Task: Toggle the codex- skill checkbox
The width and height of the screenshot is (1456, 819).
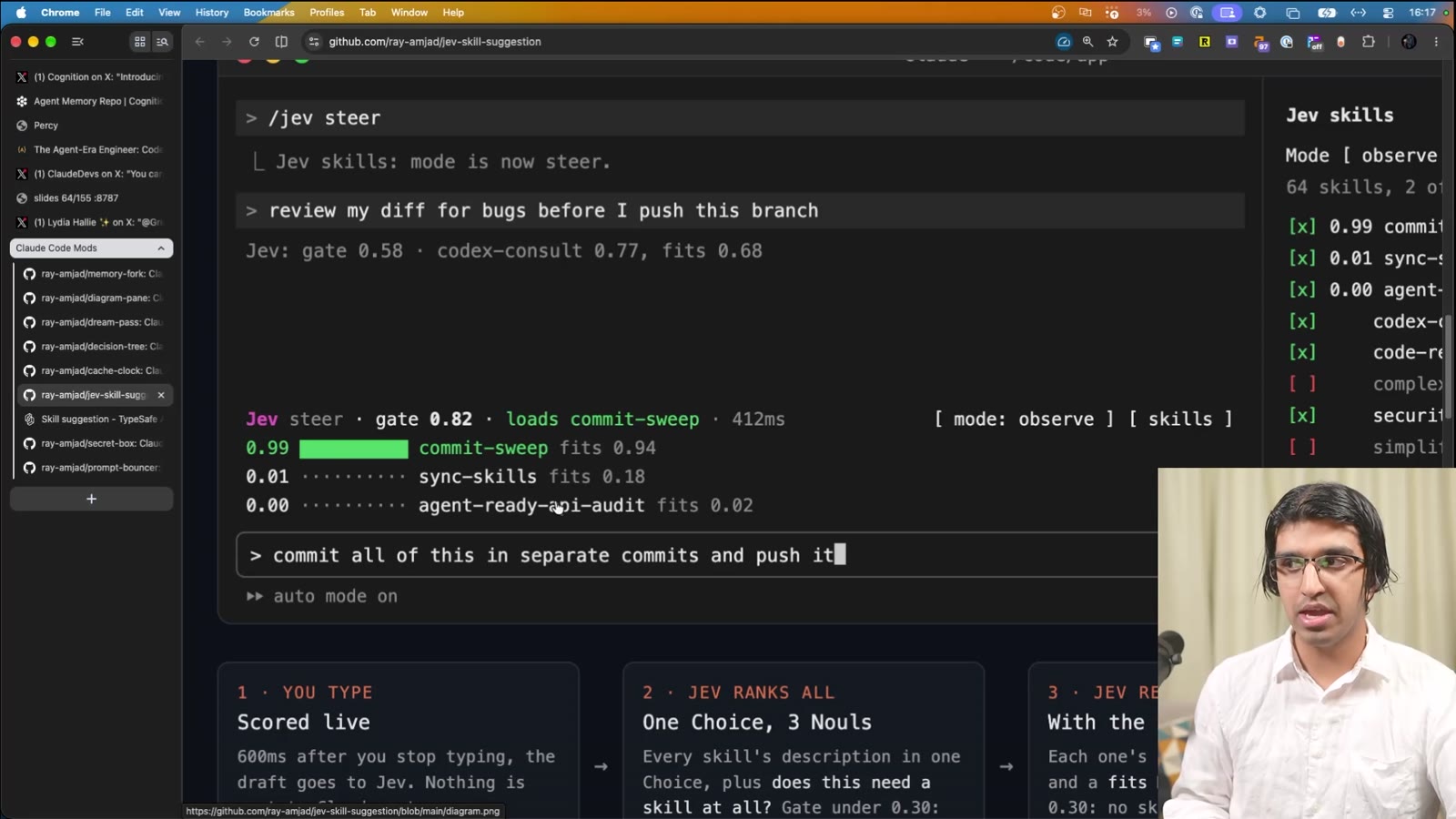Action: [1302, 321]
